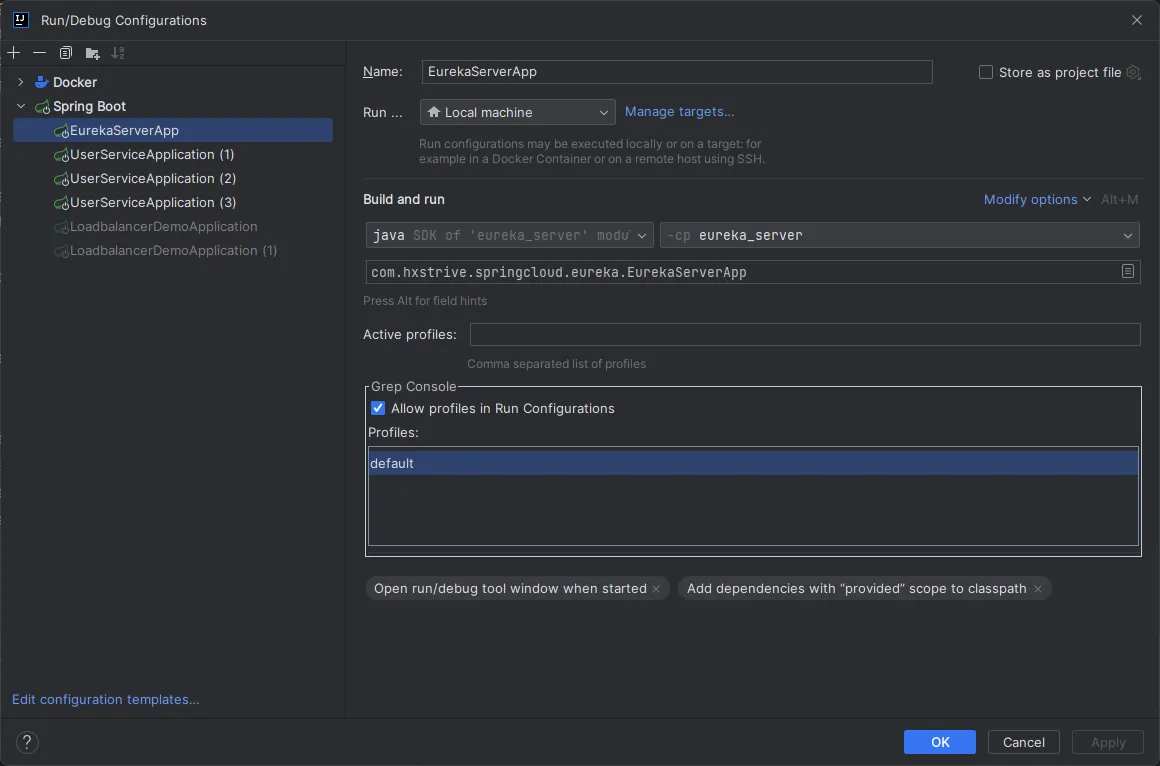Expand the Docker tree node
The image size is (1160, 766).
coord(20,82)
